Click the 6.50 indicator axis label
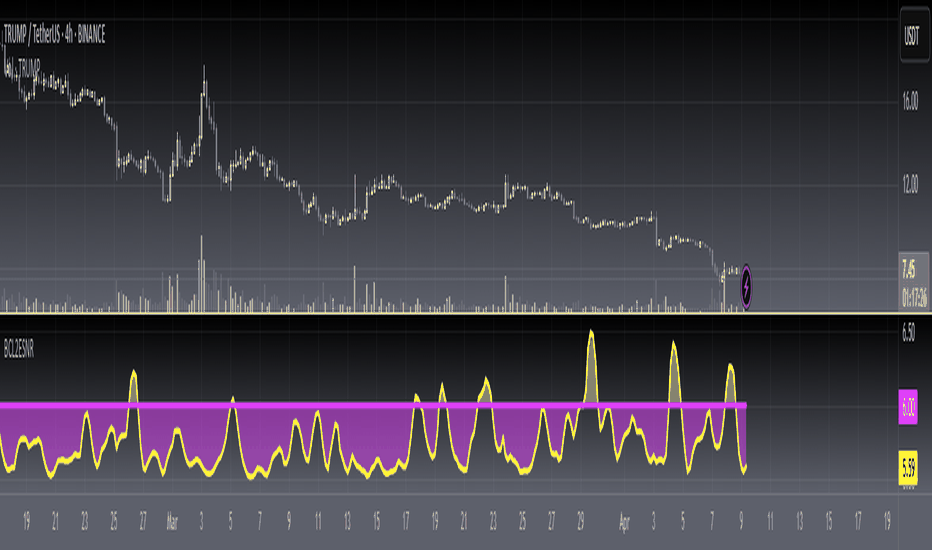Screen dimensions: 932x550 [909, 332]
